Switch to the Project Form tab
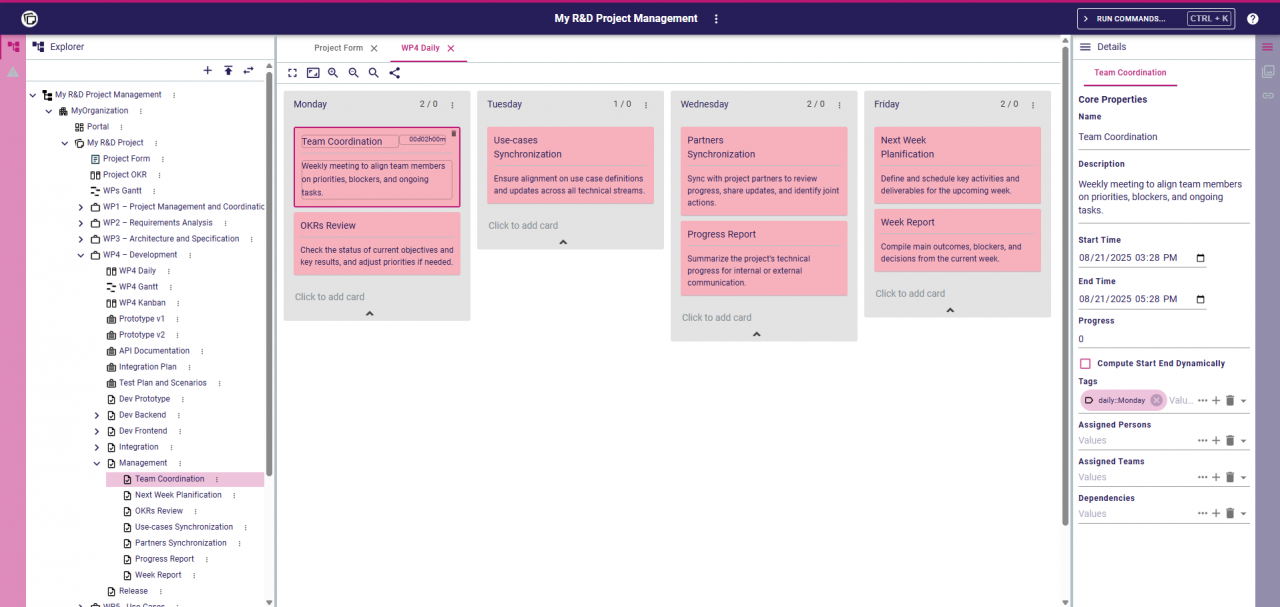The width and height of the screenshot is (1280, 607). pyautogui.click(x=338, y=48)
